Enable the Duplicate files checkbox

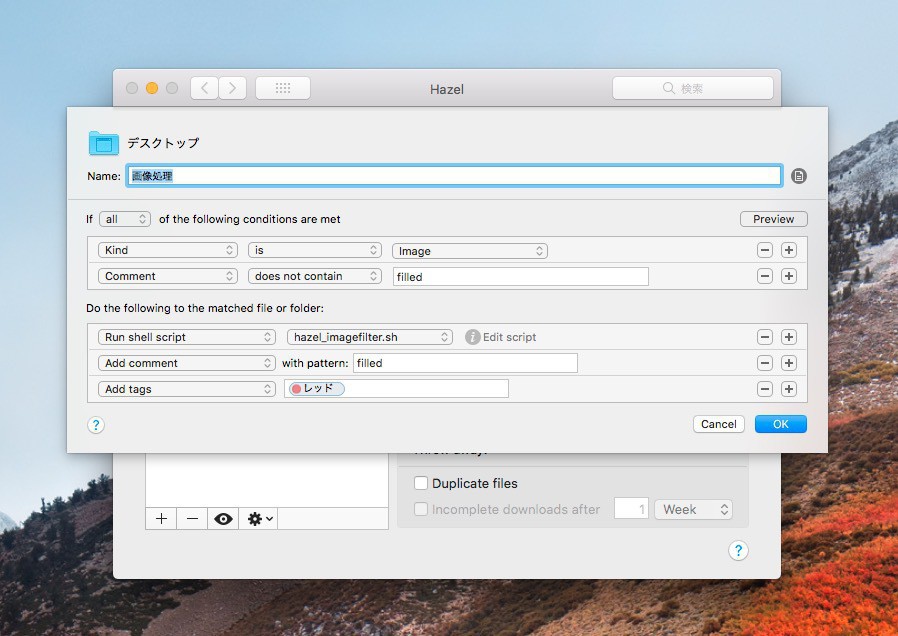[x=421, y=483]
